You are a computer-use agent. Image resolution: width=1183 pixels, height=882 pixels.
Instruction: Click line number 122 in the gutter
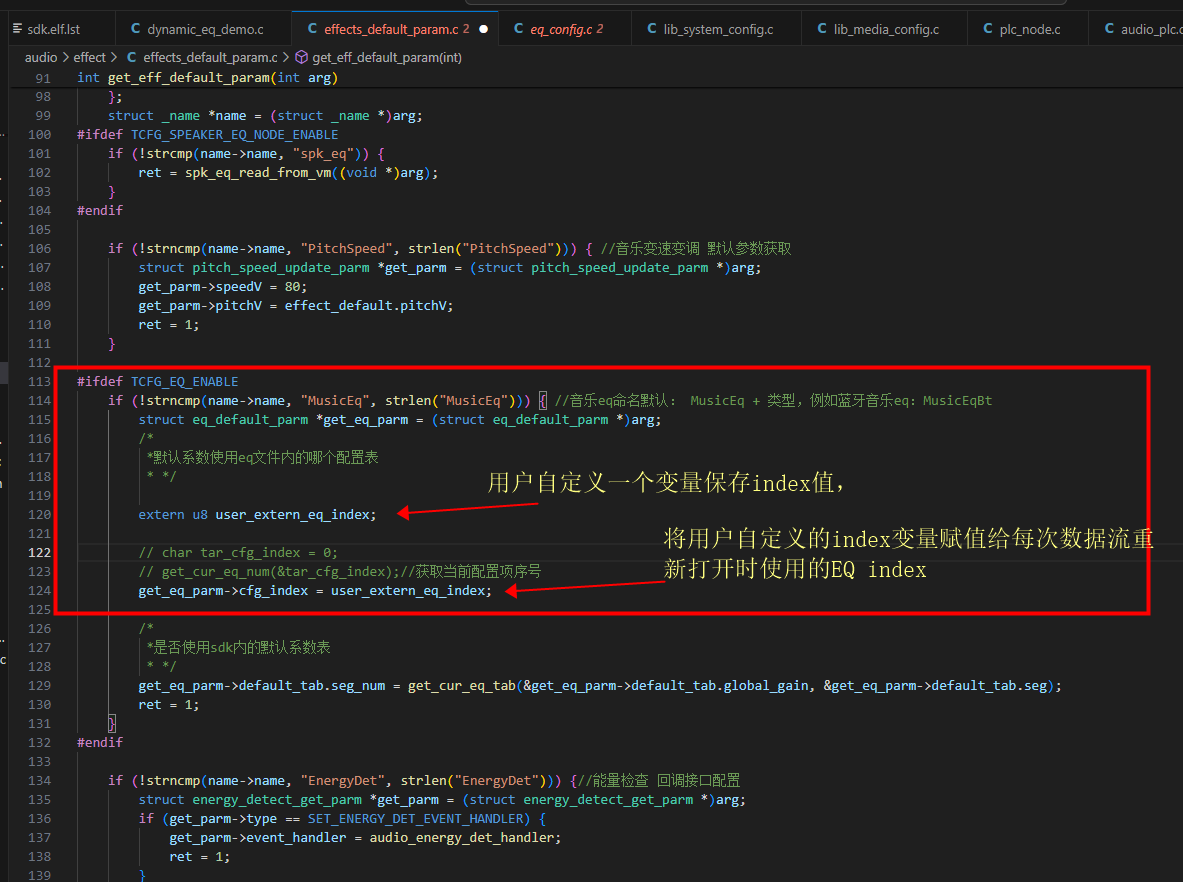pos(39,553)
